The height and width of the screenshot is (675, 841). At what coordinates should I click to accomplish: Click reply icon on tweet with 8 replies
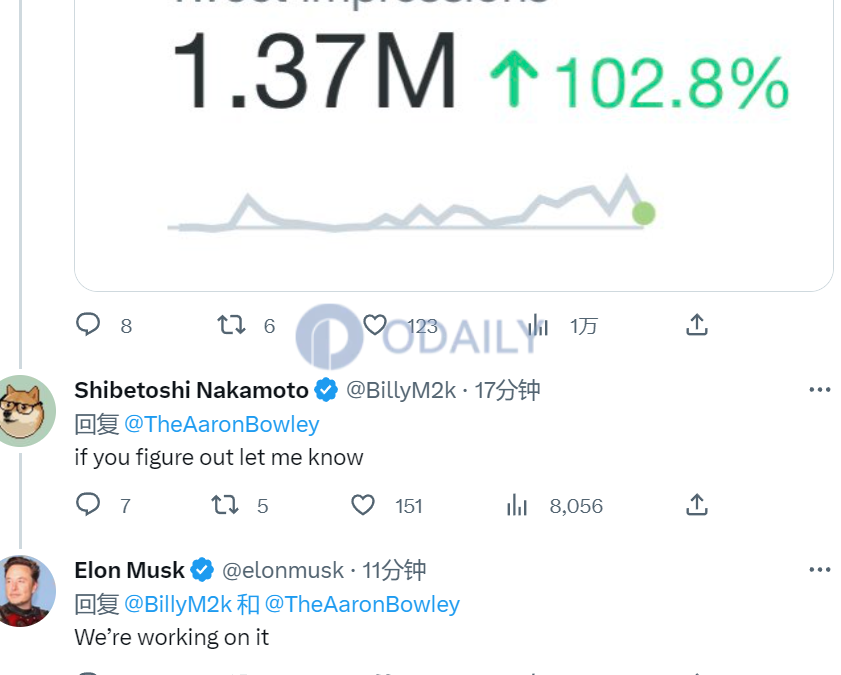pos(88,324)
